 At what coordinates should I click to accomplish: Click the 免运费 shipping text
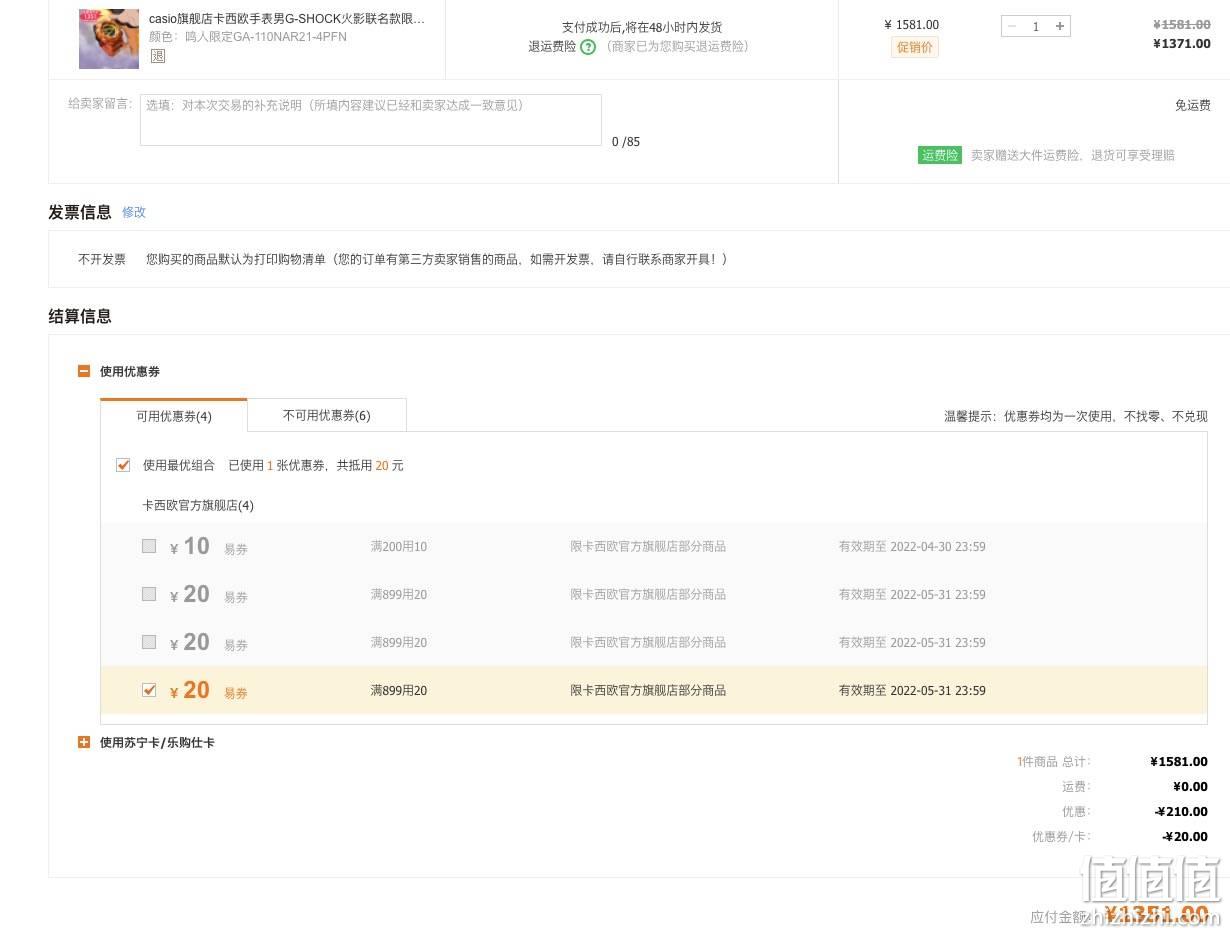pos(1192,105)
